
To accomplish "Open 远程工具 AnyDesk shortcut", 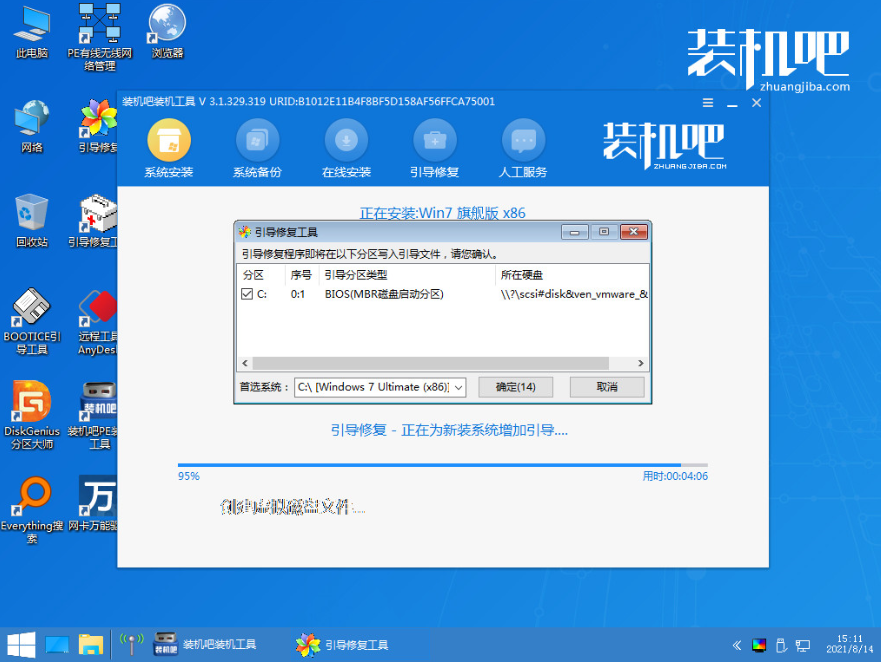I will 98,322.
